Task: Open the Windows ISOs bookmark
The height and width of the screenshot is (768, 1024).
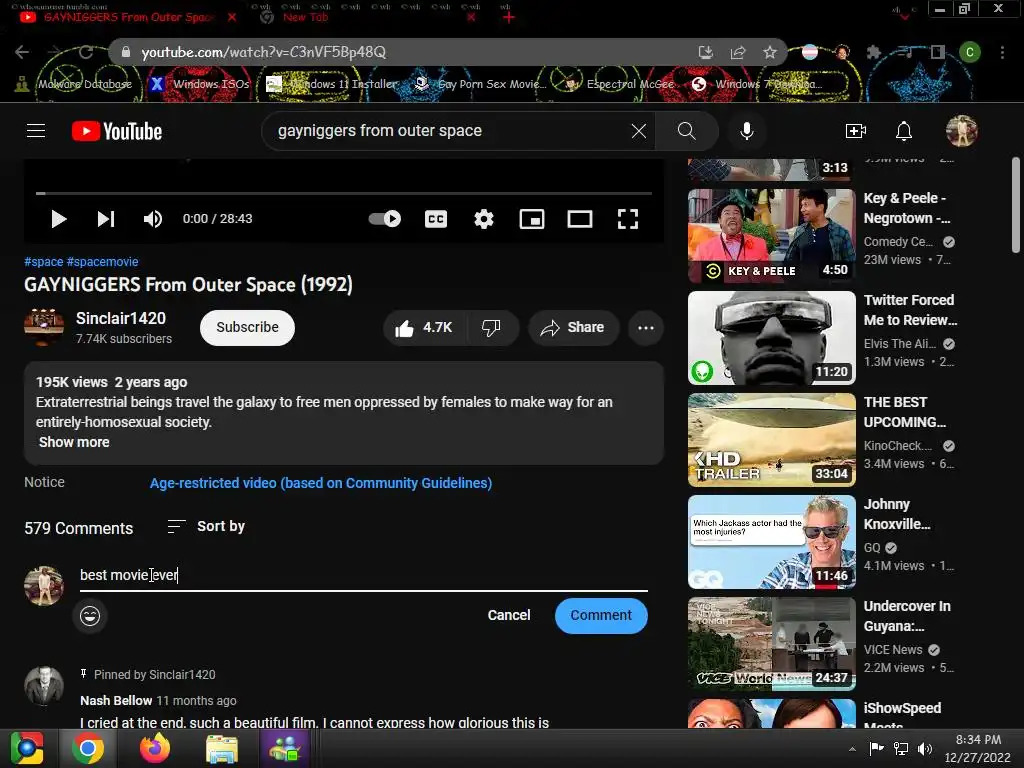Action: click(200, 84)
